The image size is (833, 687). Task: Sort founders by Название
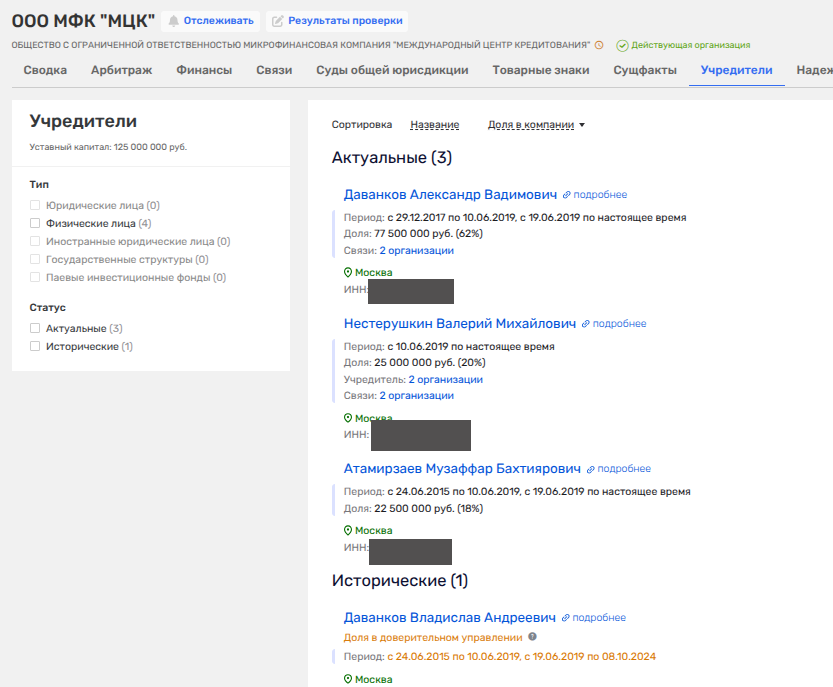[x=435, y=125]
